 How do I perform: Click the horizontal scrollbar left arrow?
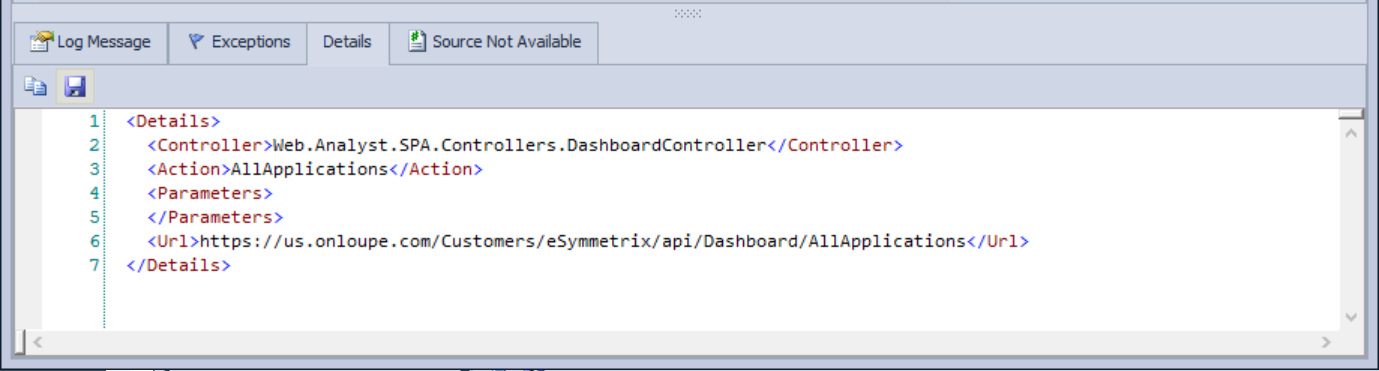coord(36,342)
